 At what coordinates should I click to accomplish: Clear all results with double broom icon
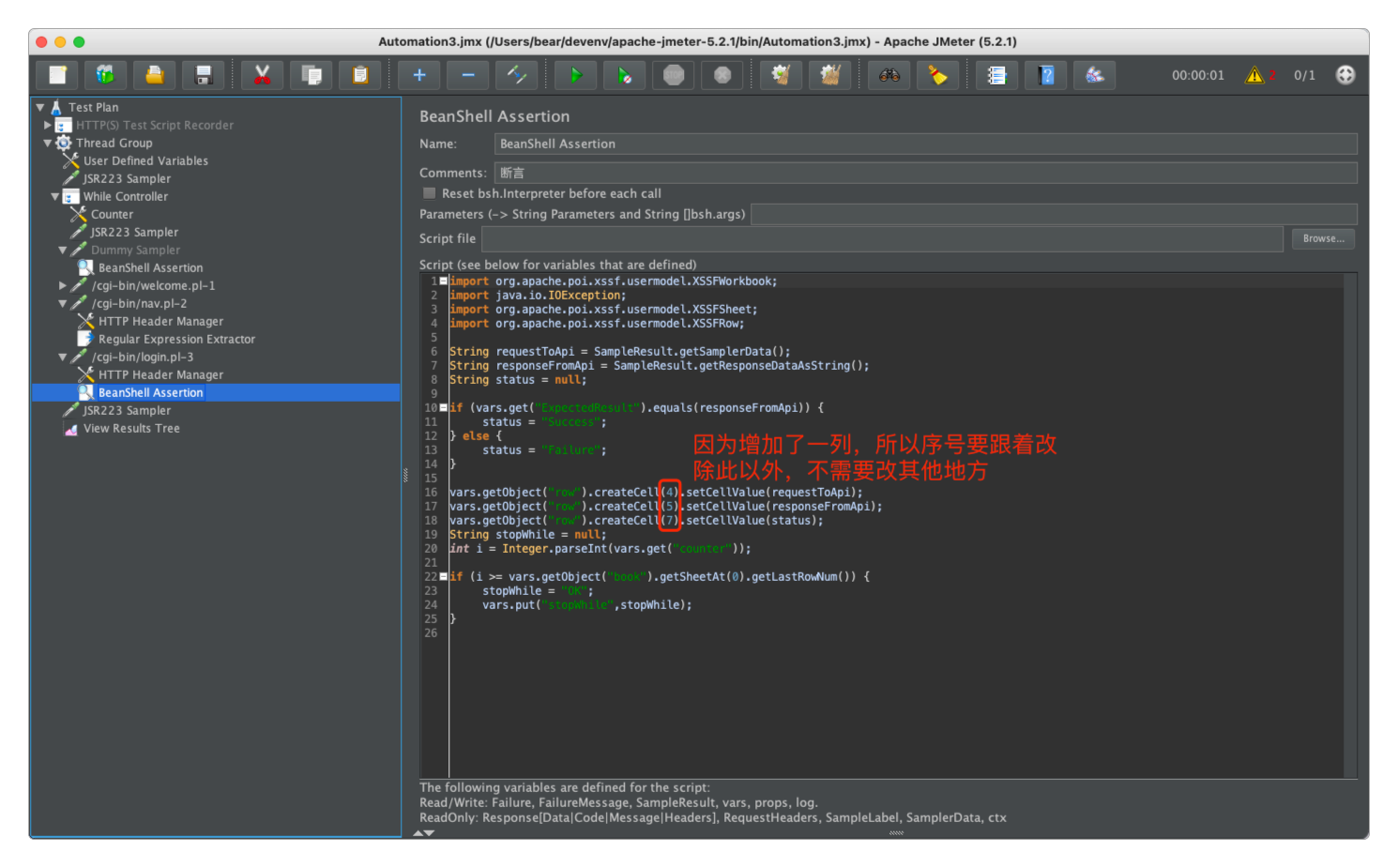tap(829, 75)
